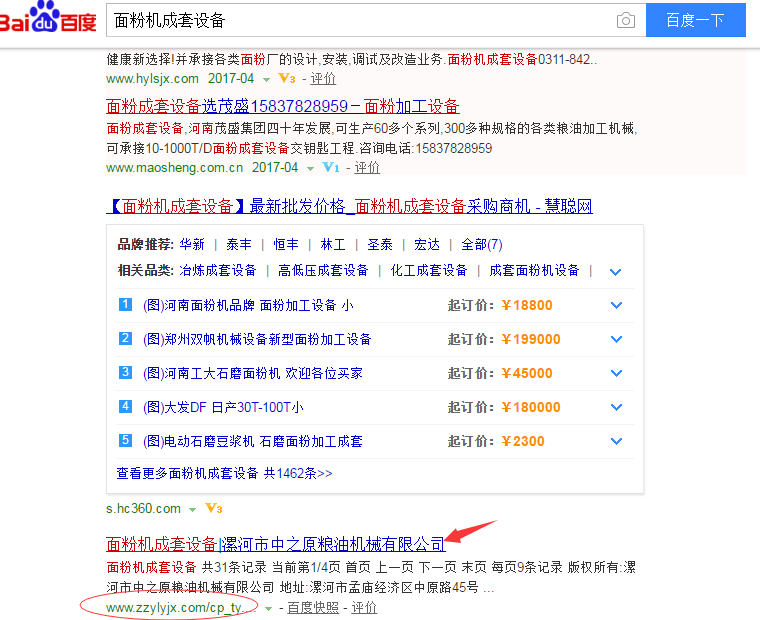760x620 pixels.
Task: Expand the ¥18800 item chevron
Action: click(617, 305)
